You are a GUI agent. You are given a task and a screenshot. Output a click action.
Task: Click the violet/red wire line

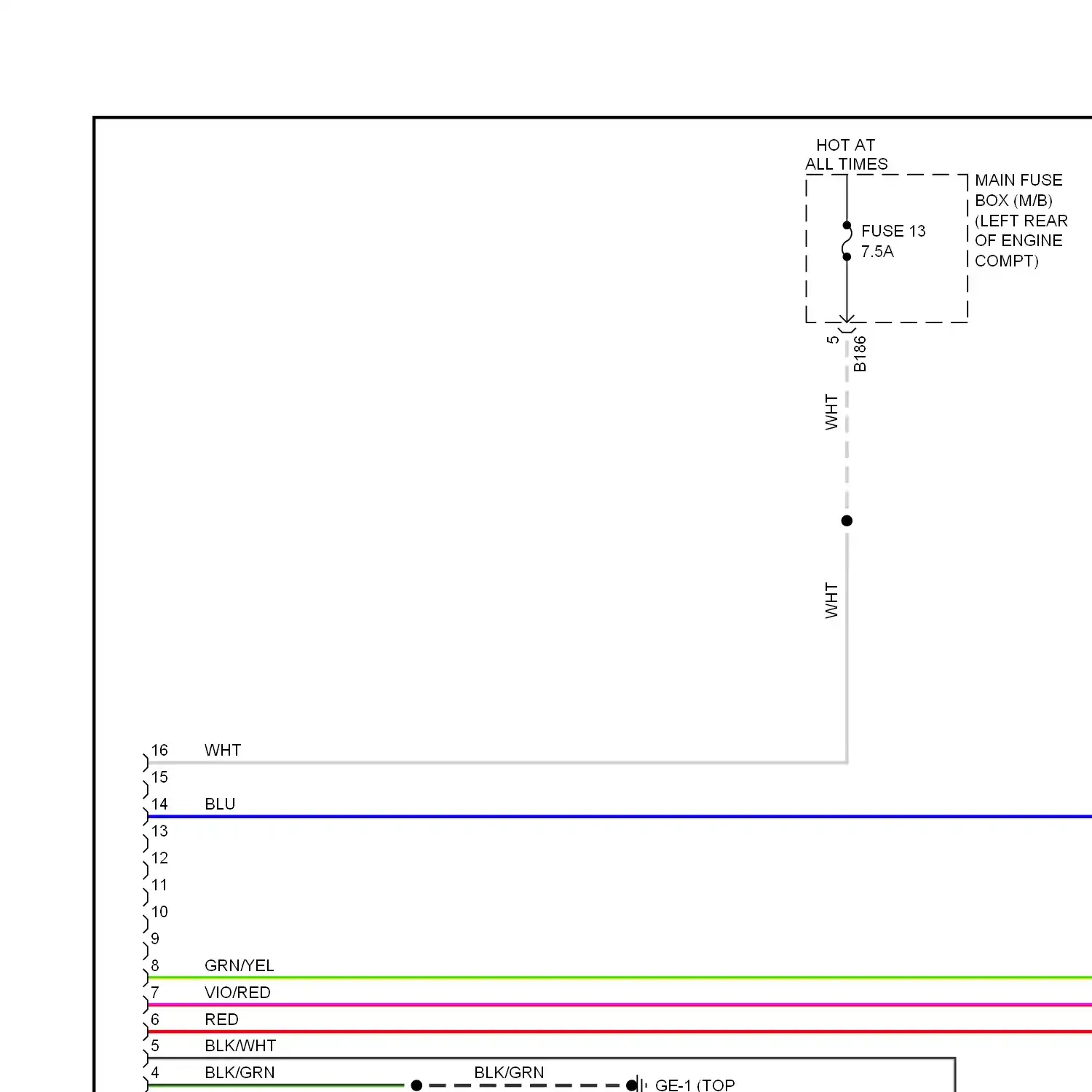pos(620,1005)
